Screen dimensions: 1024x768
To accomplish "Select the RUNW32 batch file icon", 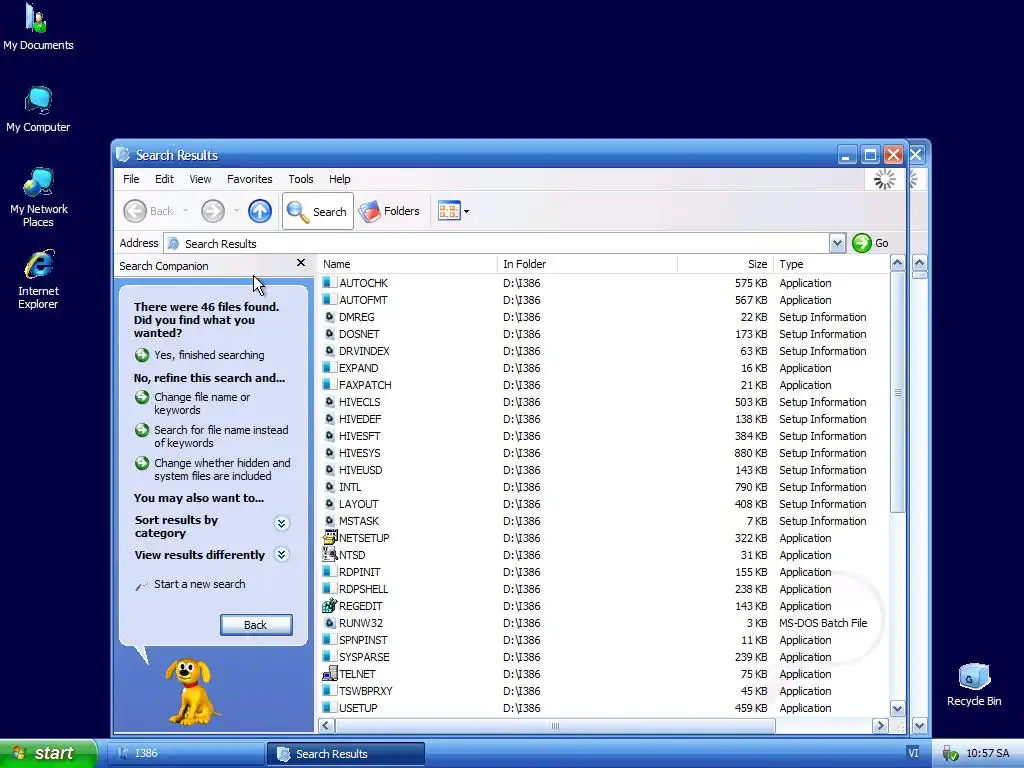I will pyautogui.click(x=330, y=622).
